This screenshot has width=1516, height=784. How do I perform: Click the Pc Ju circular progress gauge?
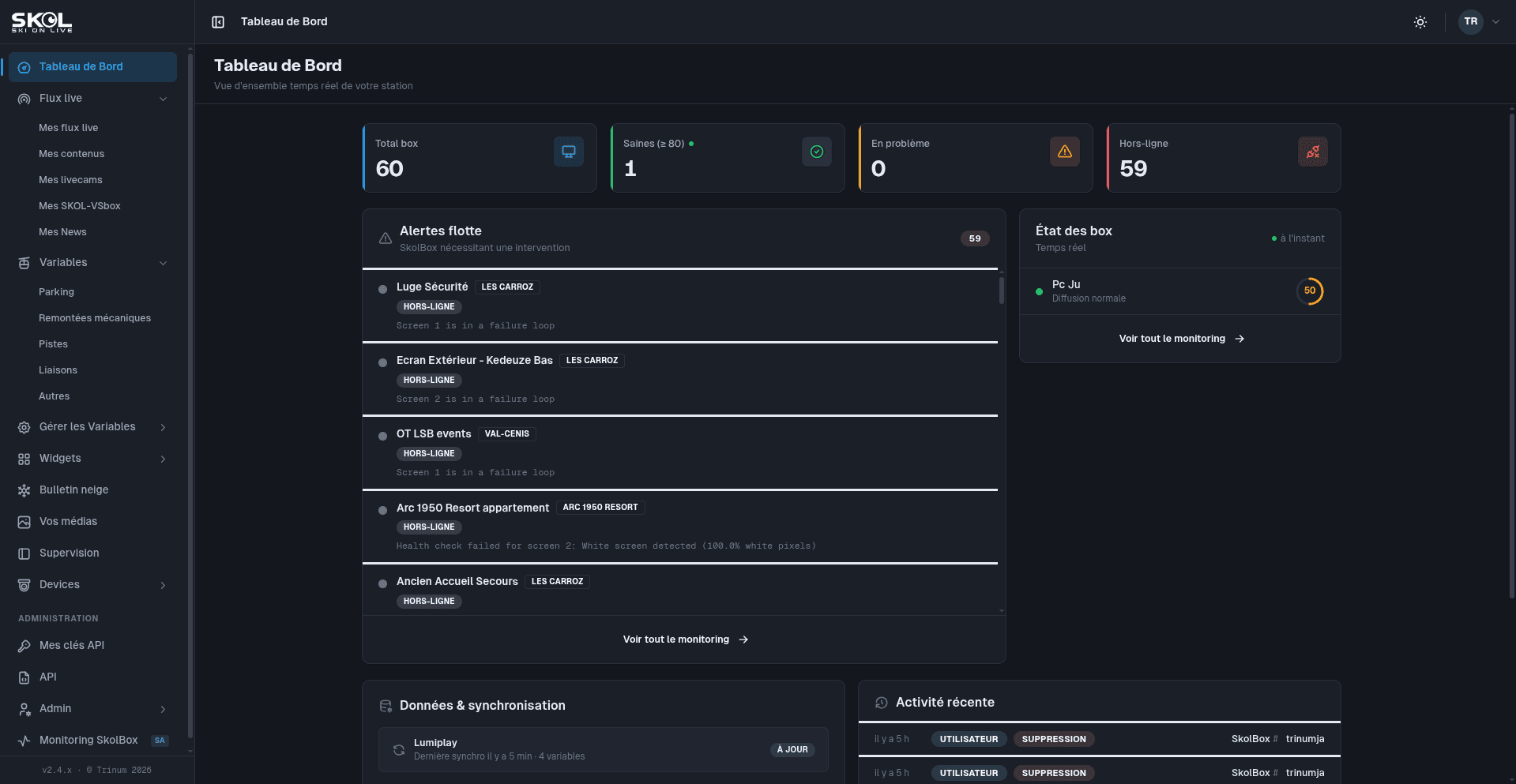pyautogui.click(x=1310, y=291)
